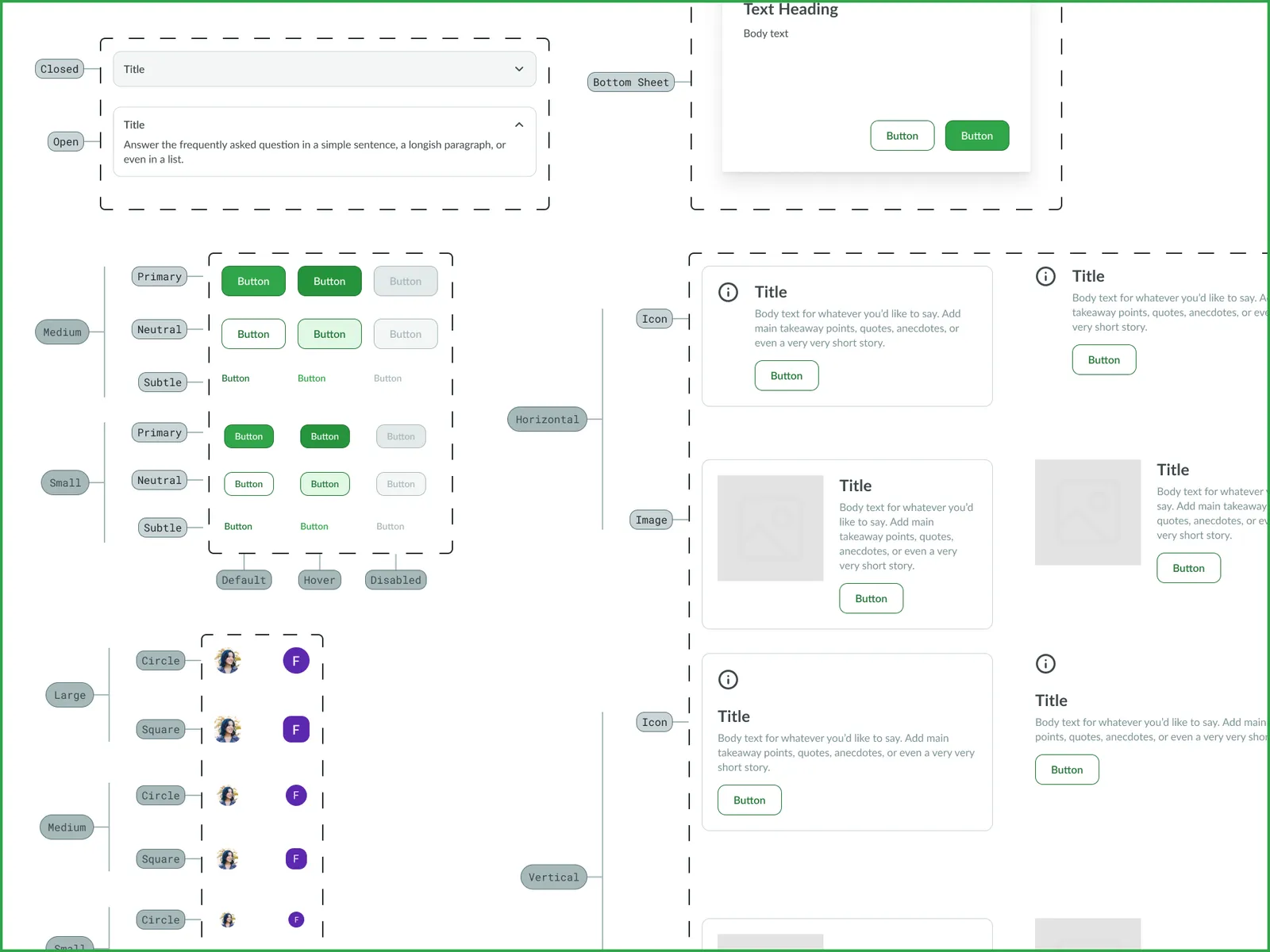
Task: Select the Bottom Sheet label tag
Action: [x=631, y=83]
